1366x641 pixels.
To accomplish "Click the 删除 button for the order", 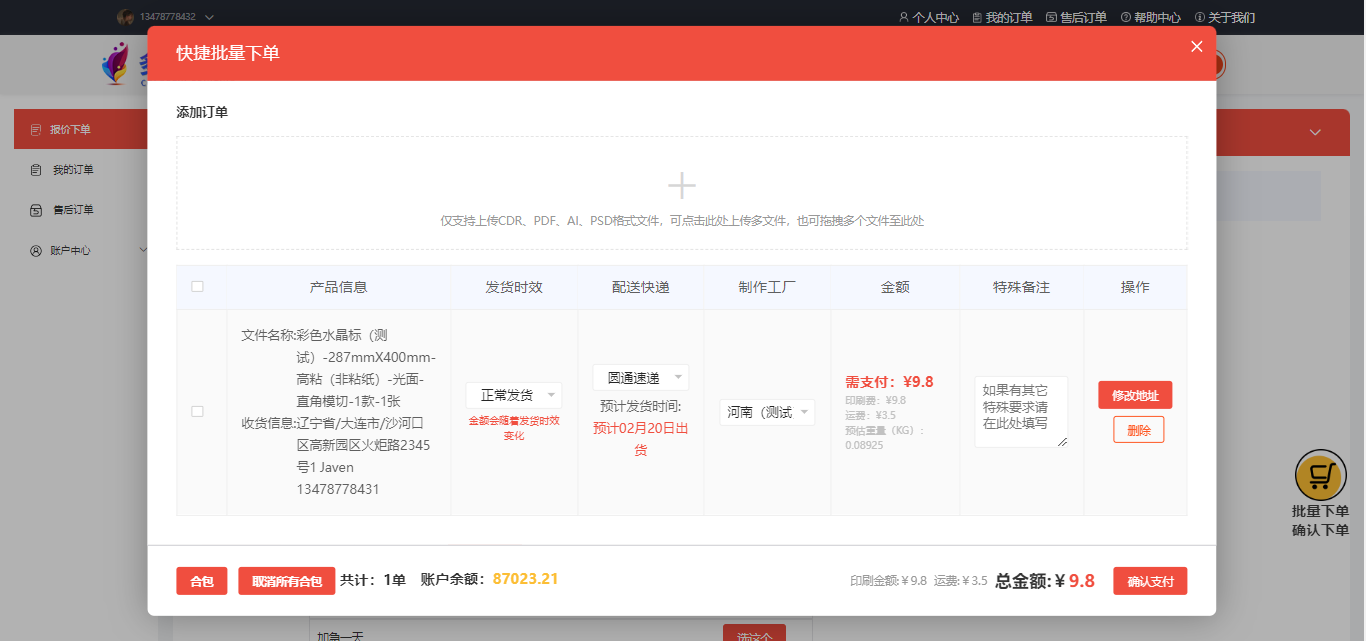I will pyautogui.click(x=1138, y=430).
